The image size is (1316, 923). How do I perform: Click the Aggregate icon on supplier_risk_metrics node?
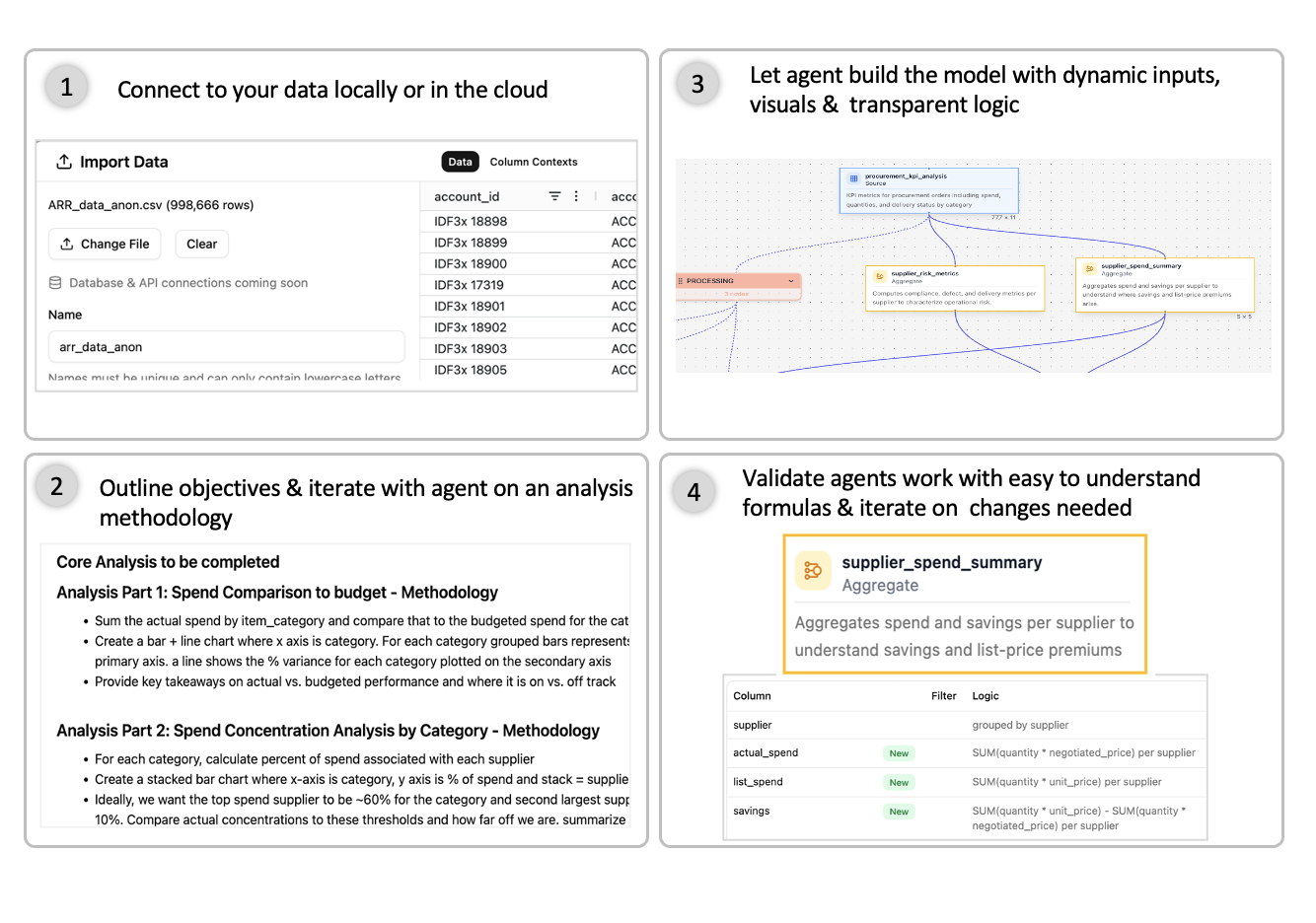(878, 276)
